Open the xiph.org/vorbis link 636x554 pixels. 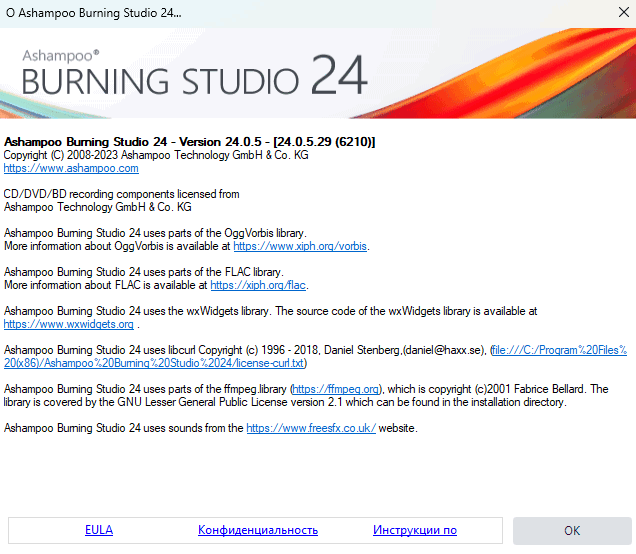click(x=300, y=246)
